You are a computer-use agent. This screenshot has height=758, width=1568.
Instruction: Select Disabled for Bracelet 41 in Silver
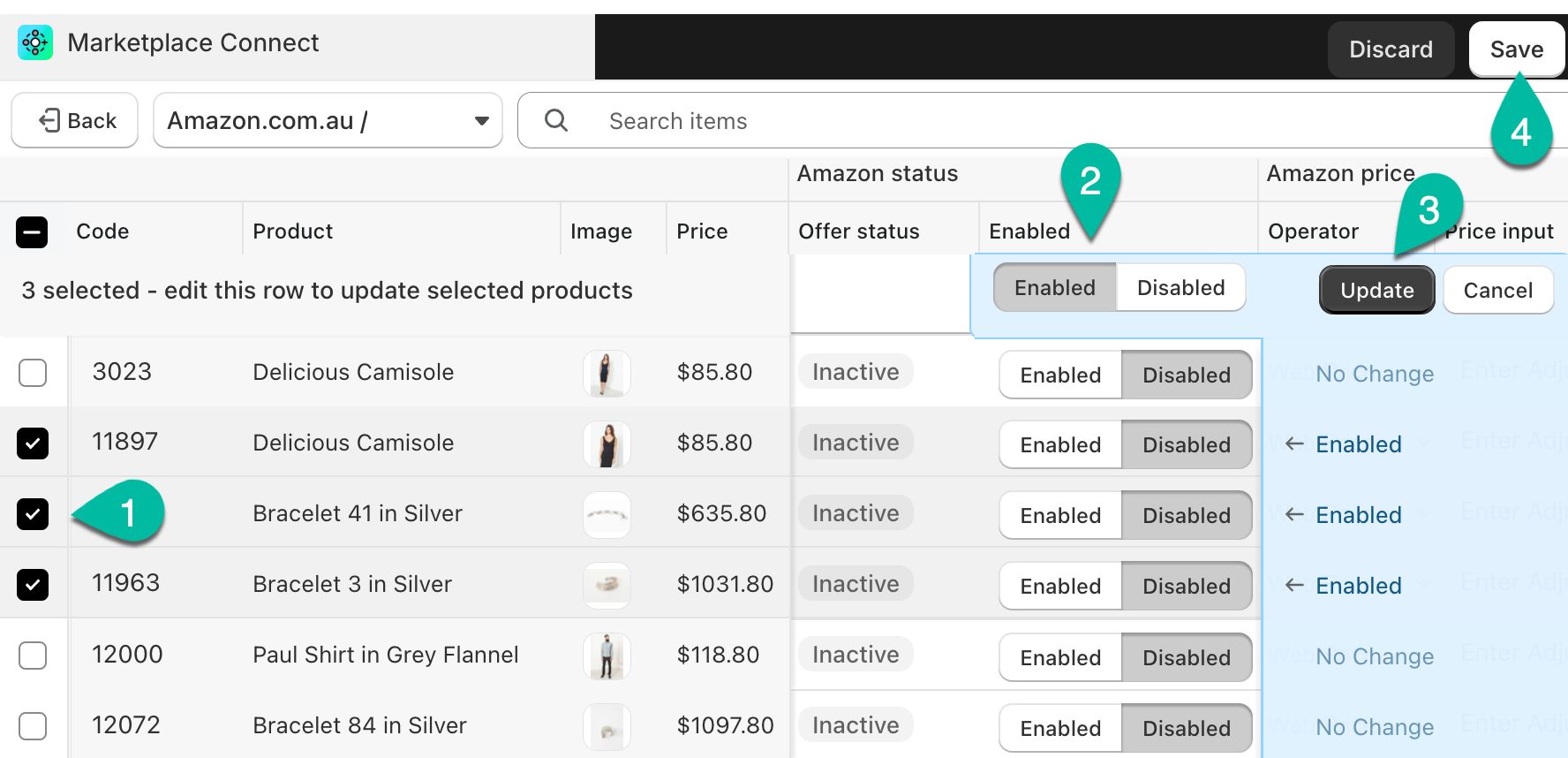point(1187,515)
